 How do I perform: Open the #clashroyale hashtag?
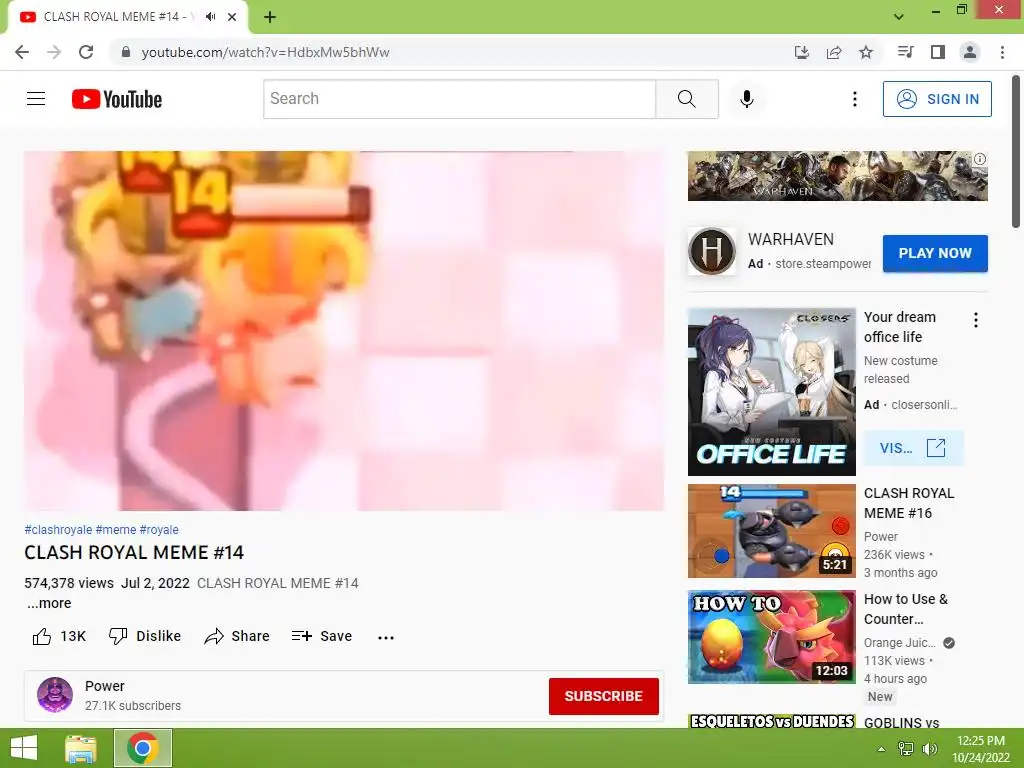click(x=58, y=530)
